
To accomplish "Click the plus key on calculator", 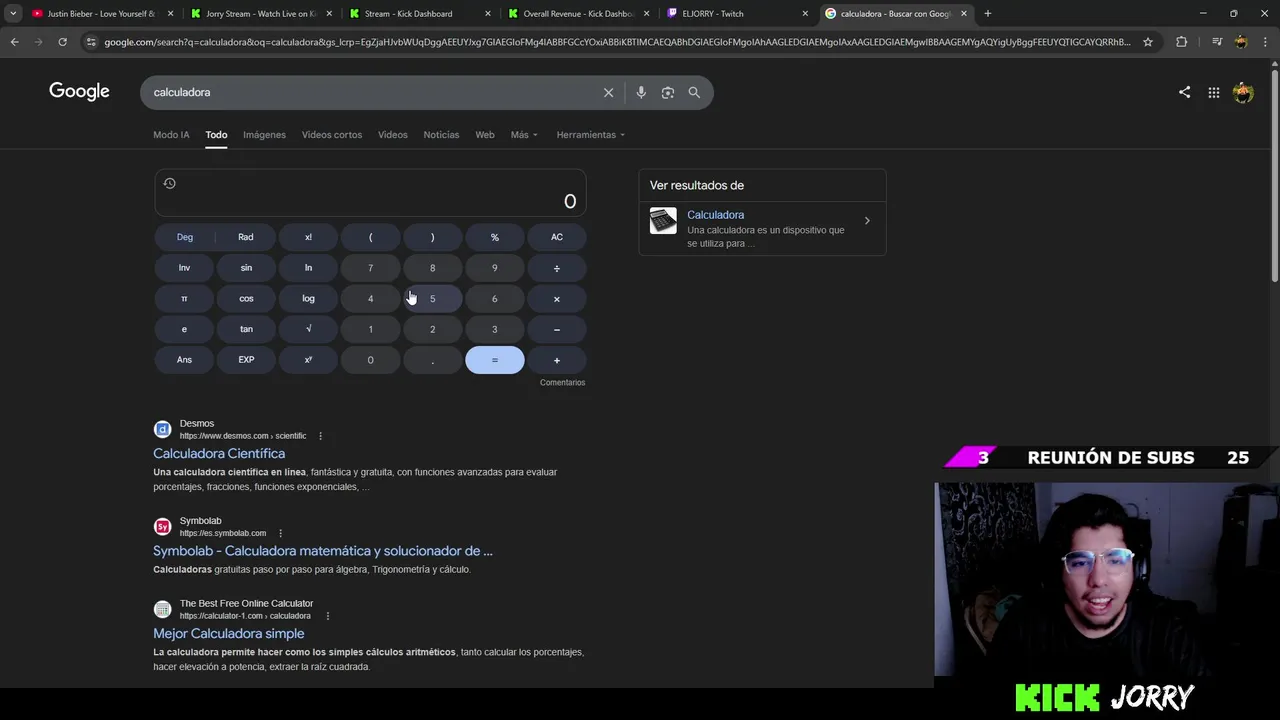I will 557,360.
